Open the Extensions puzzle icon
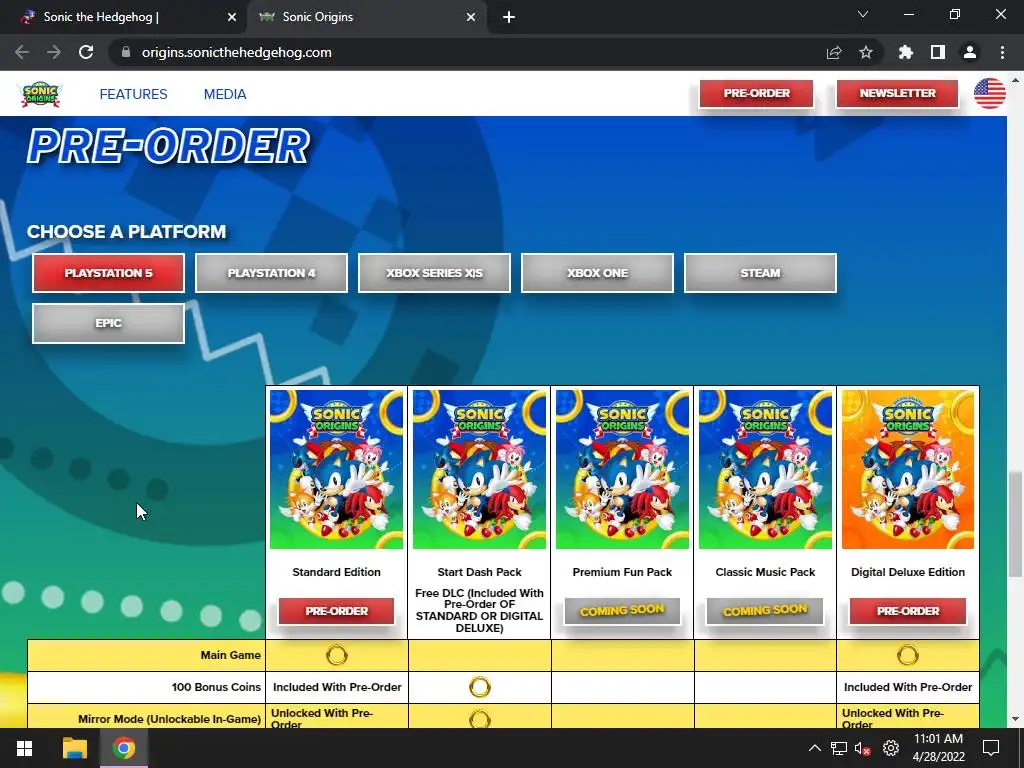 coord(905,52)
